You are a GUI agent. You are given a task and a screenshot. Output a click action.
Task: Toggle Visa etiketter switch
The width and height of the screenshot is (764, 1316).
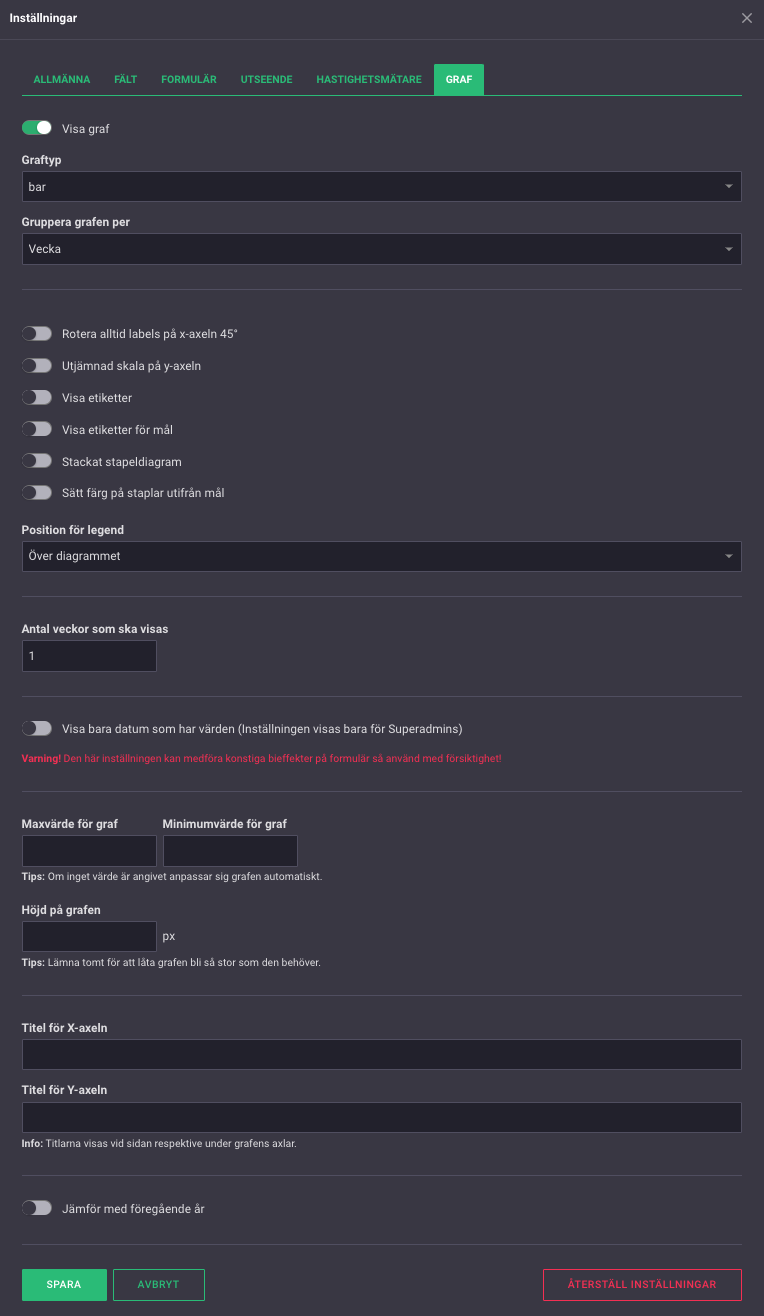click(x=37, y=397)
